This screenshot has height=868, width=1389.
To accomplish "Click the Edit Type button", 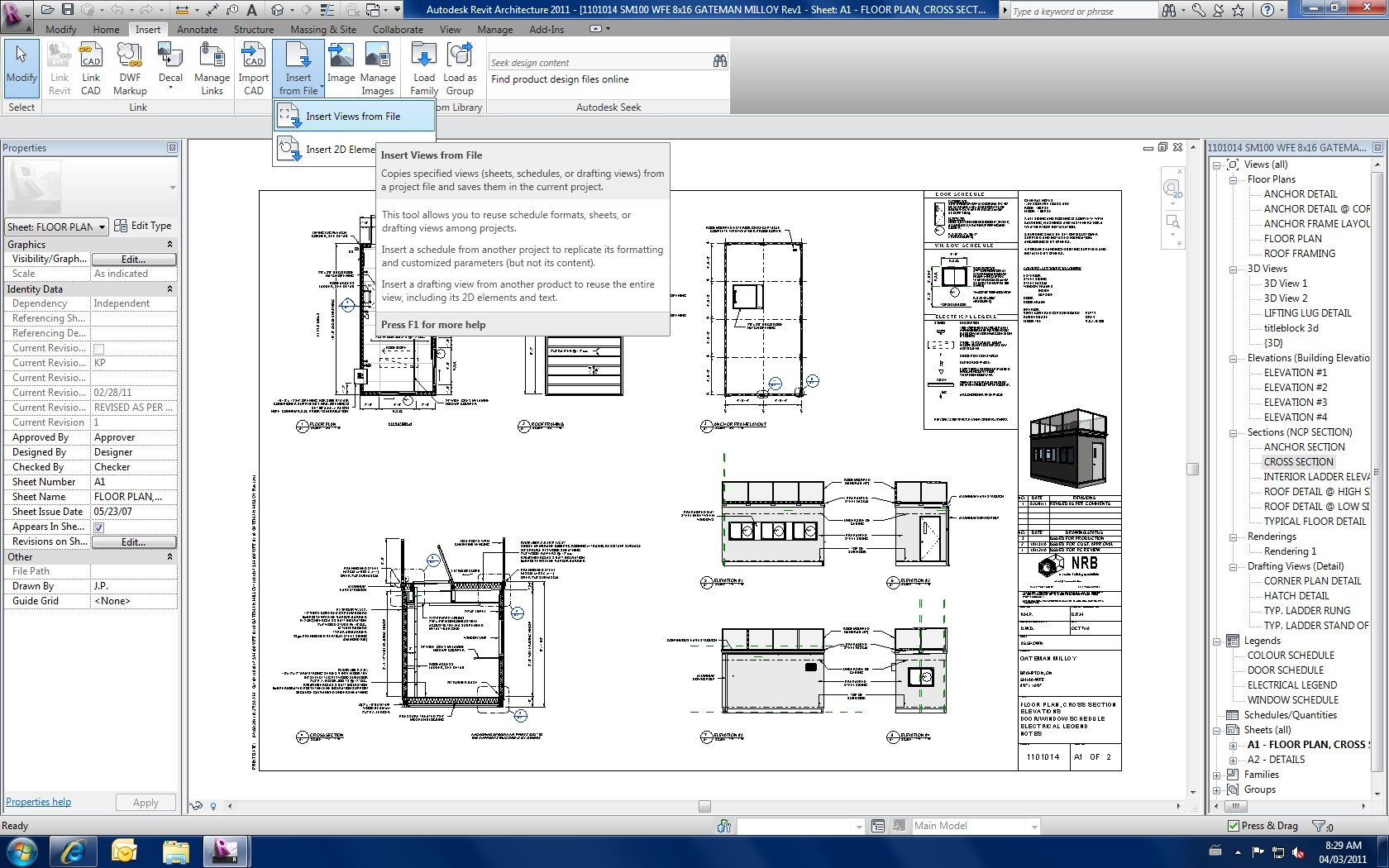I will (x=143, y=226).
